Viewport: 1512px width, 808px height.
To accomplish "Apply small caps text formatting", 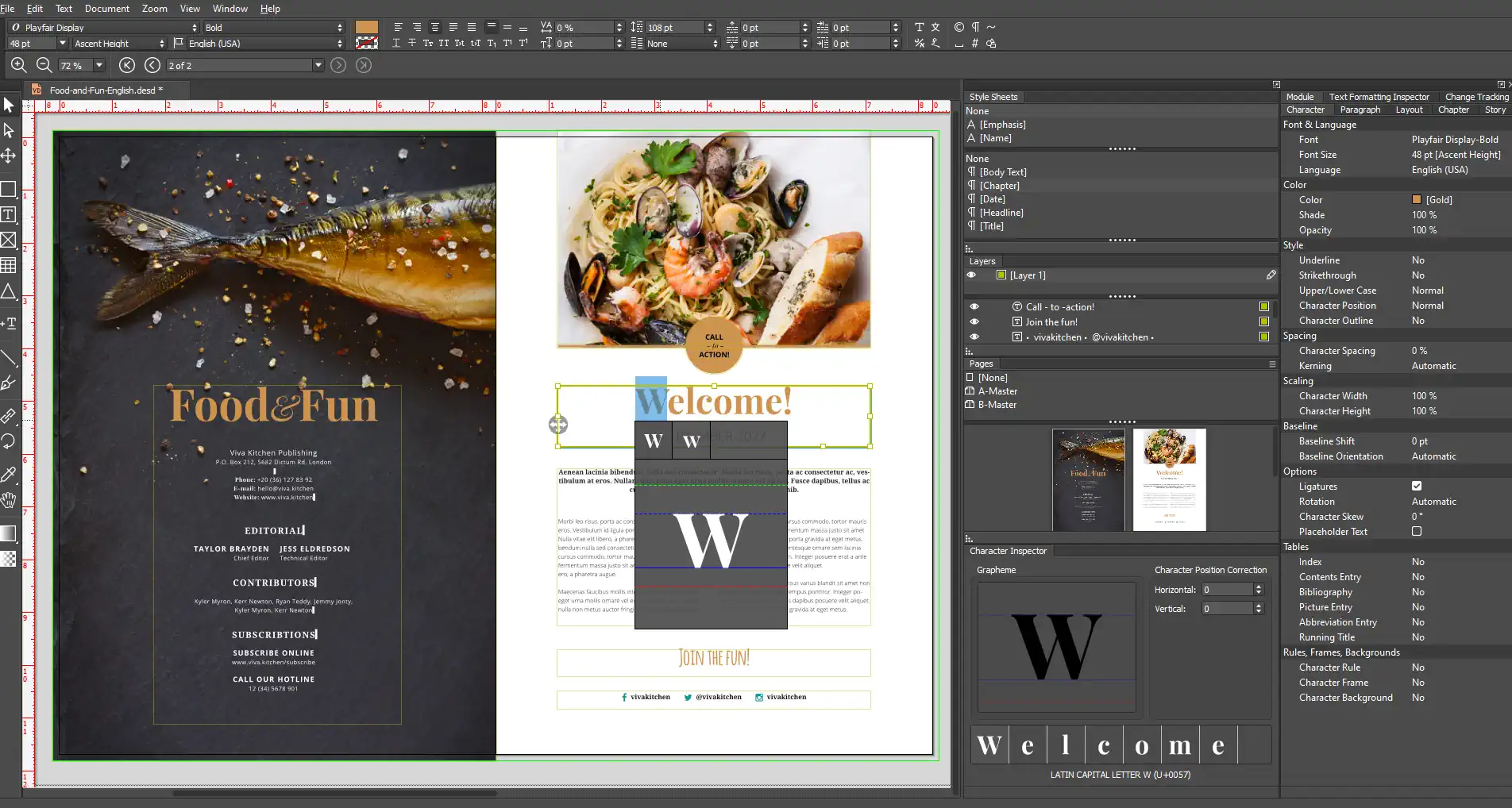I will [x=427, y=44].
